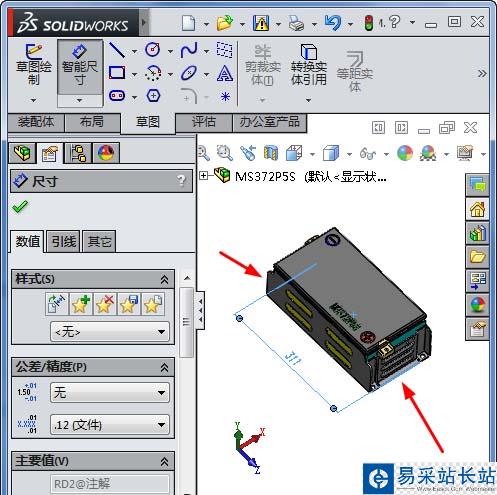This screenshot has width=497, height=495.
Task: Click the Print icon
Action: click(296, 23)
